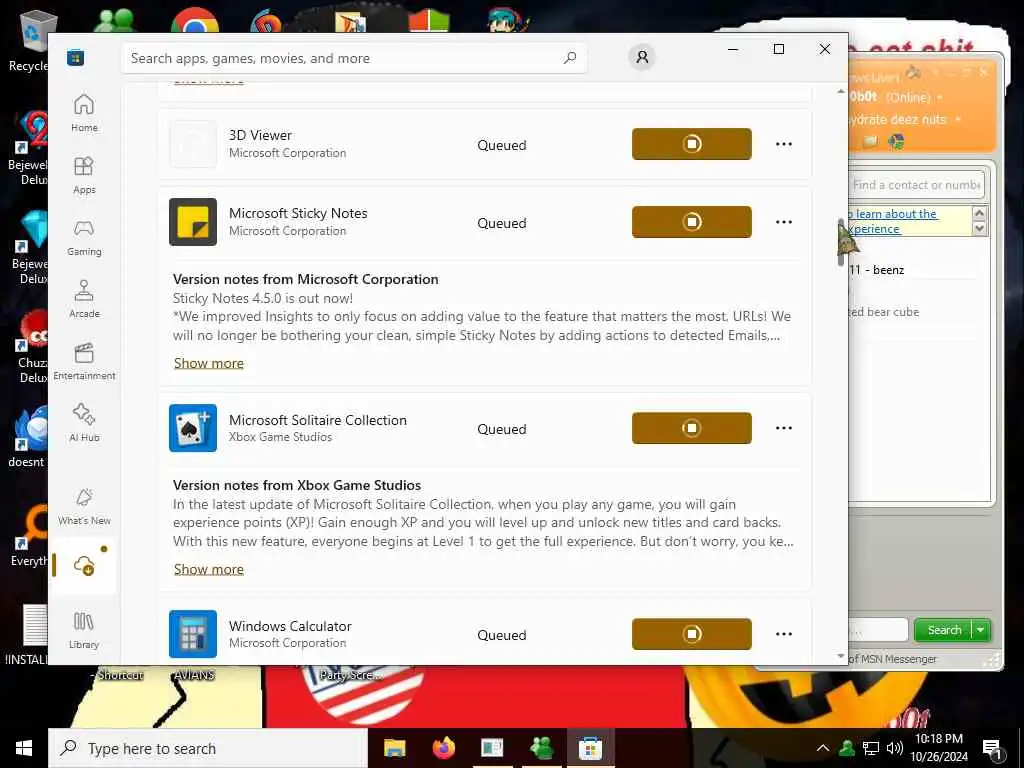Click the Messenger notice scroll down arrow
The width and height of the screenshot is (1024, 768).
(x=979, y=229)
